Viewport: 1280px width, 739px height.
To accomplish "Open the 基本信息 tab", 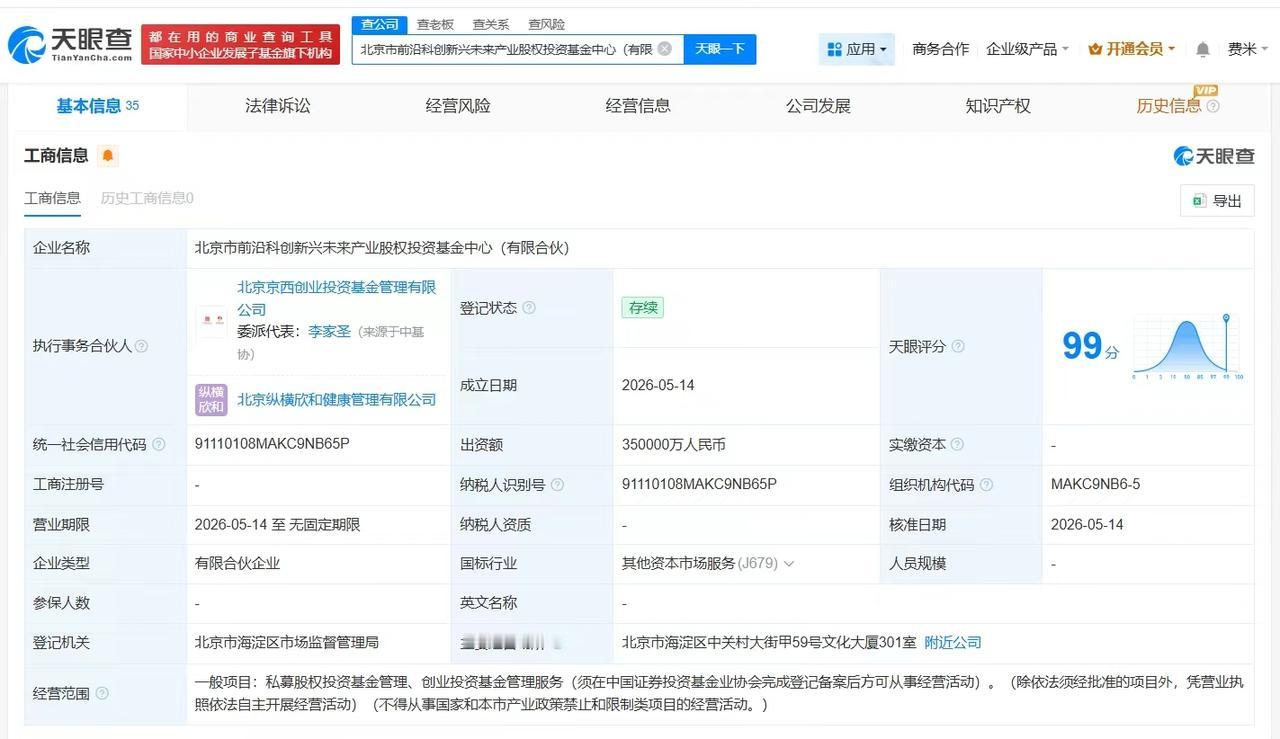I will click(97, 106).
